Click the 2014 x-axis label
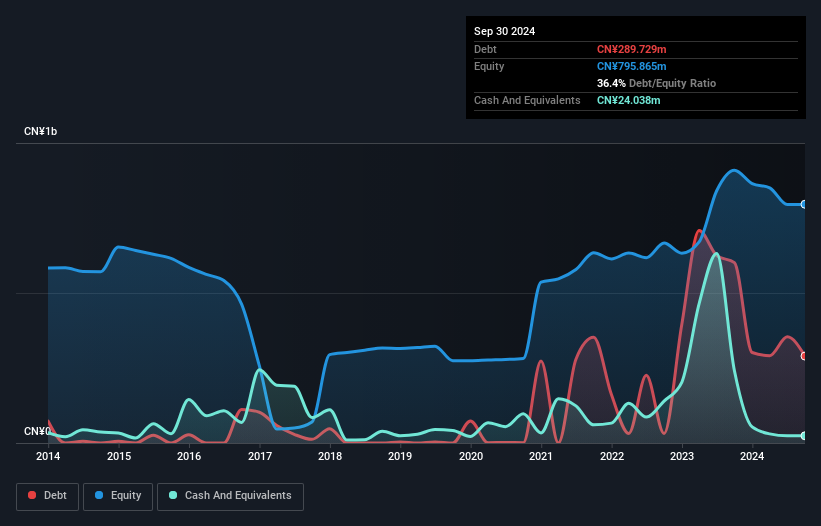Image resolution: width=821 pixels, height=526 pixels. click(48, 456)
